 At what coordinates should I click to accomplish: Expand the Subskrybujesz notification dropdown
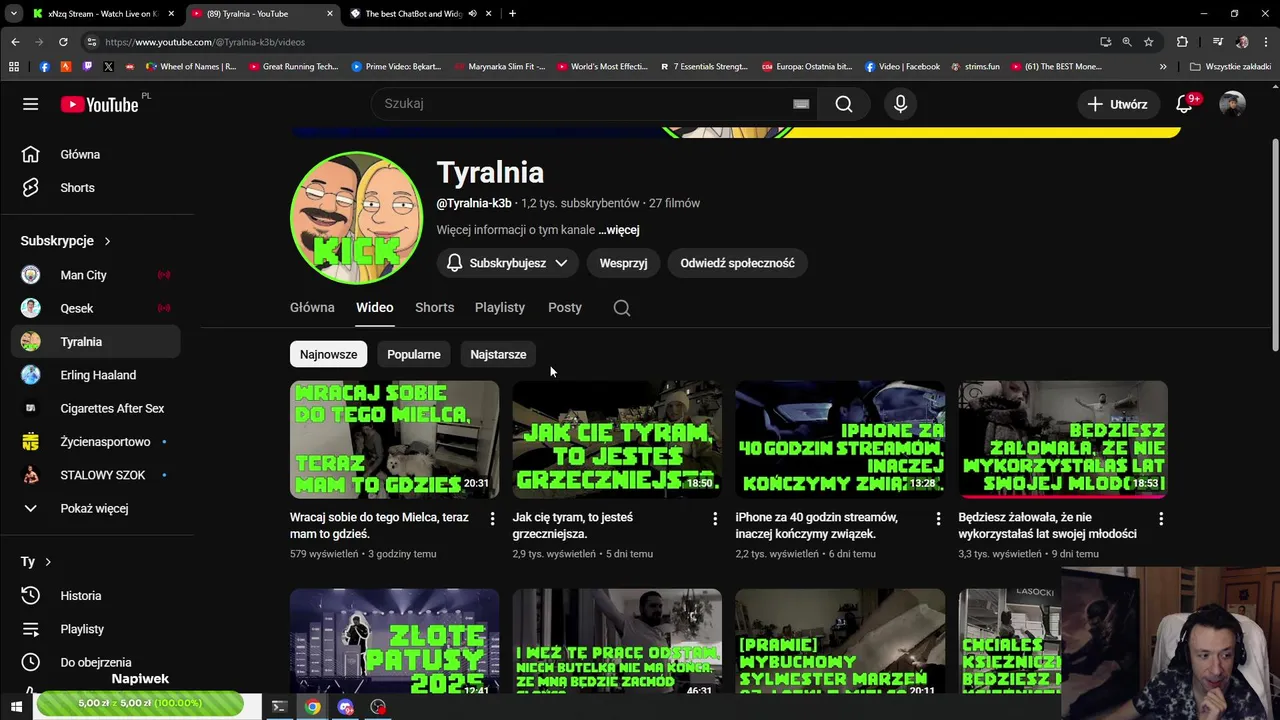coord(509,263)
